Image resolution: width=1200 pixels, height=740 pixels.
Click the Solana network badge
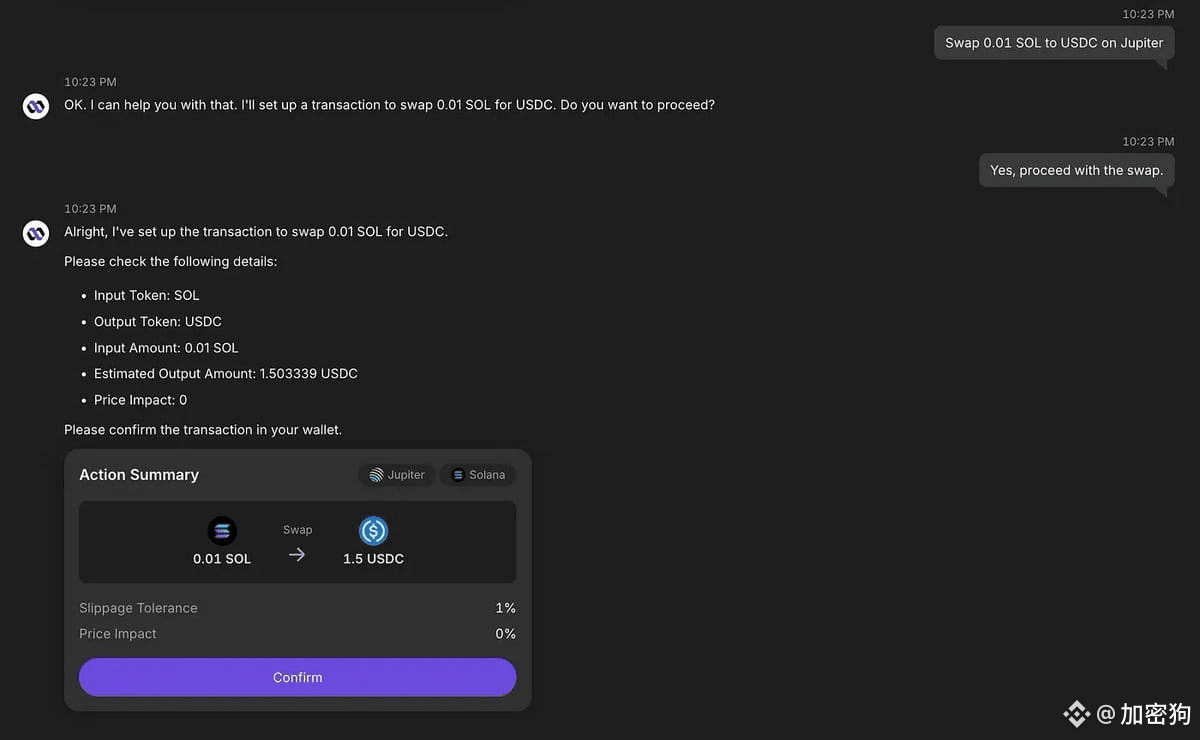point(478,475)
